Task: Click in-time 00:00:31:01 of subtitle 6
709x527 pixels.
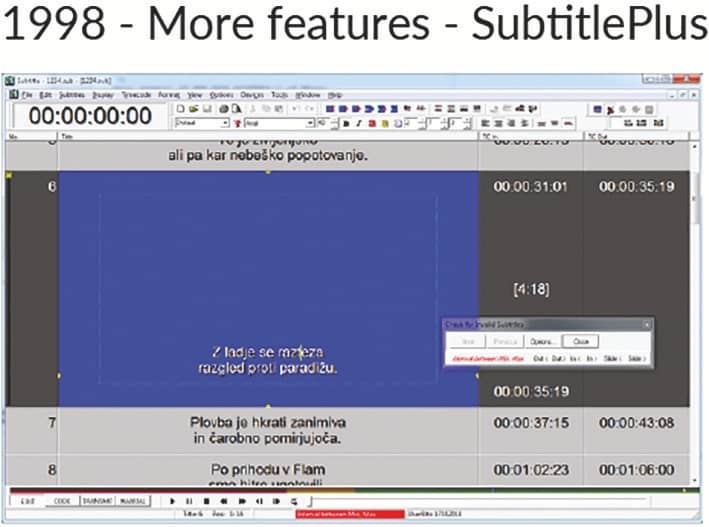Action: click(531, 186)
